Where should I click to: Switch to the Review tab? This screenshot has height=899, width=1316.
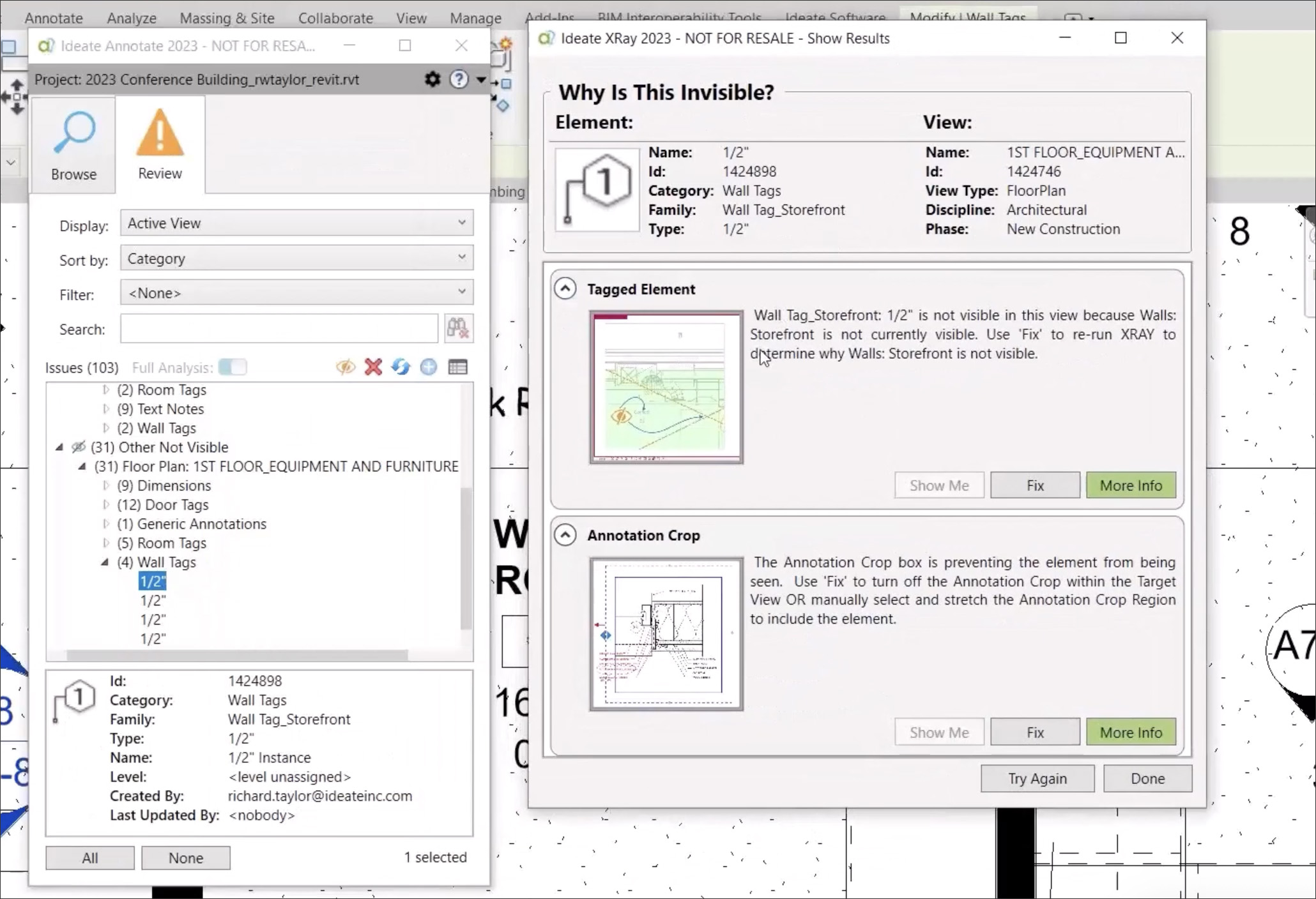pyautogui.click(x=160, y=146)
